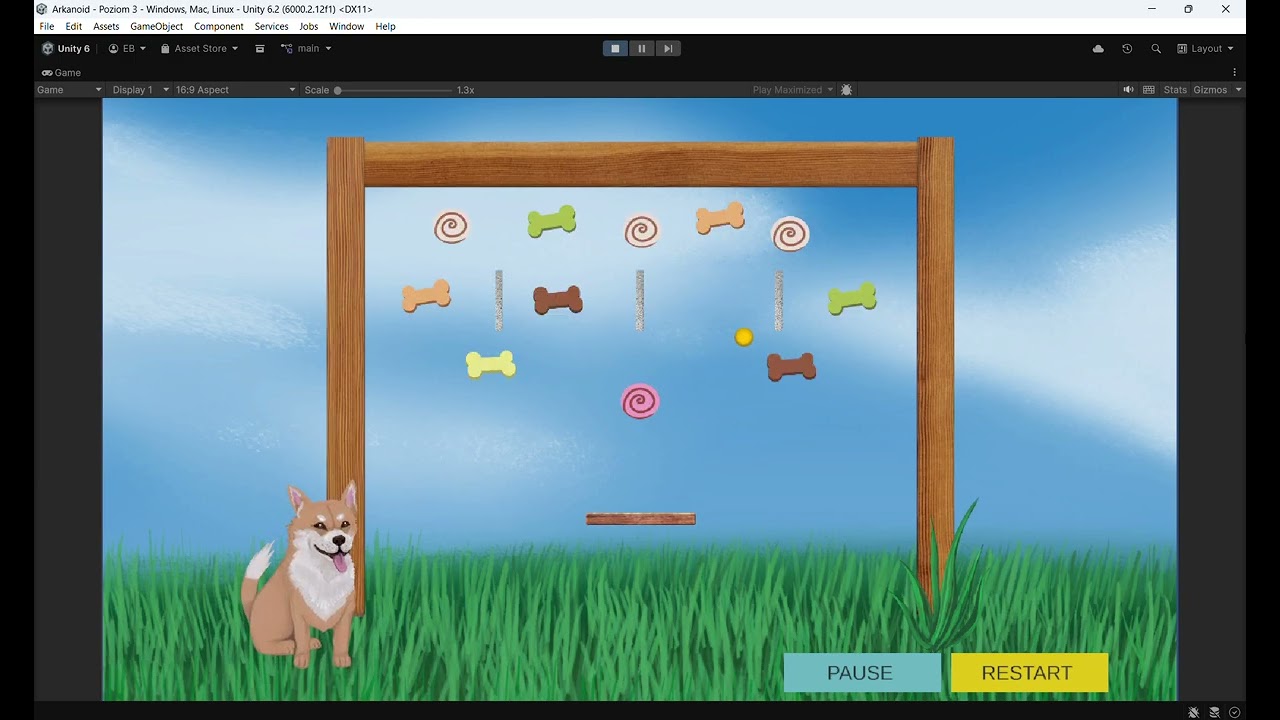Screen dimensions: 1280x720
Task: Open the Play Maximized dropdown
Action: 793,90
